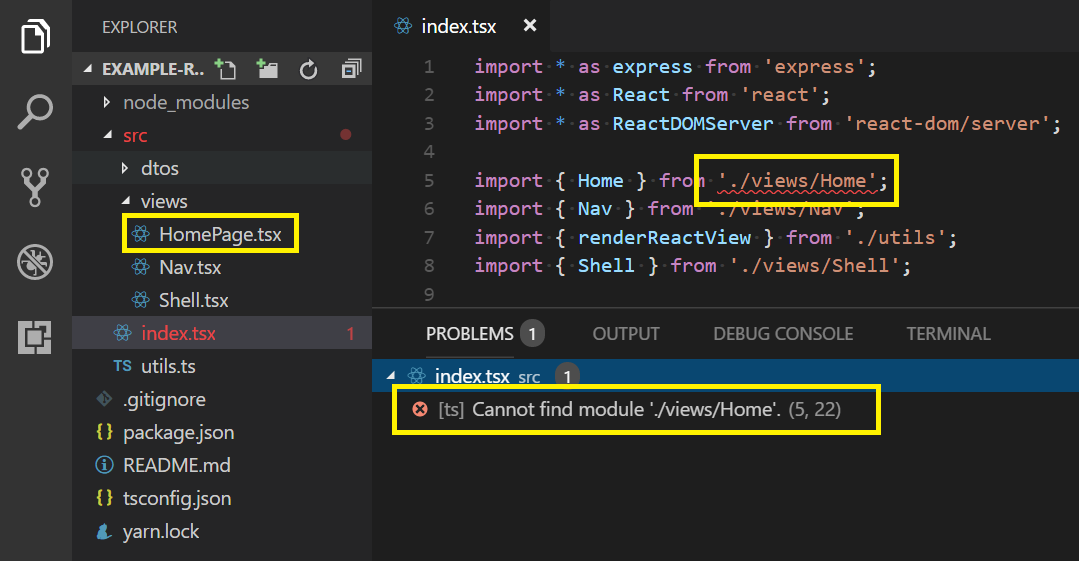Collapse the EXAMPLE-R.. project section
1079x561 pixels.
pos(88,69)
